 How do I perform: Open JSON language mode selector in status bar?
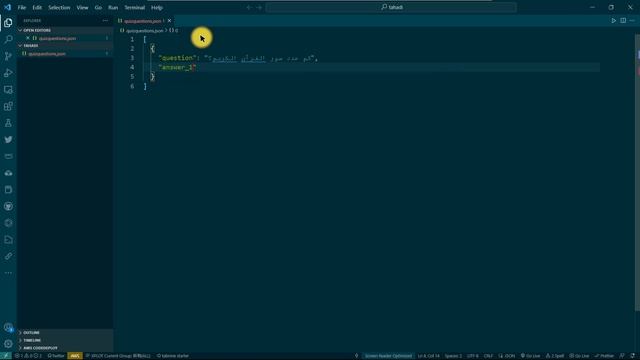[x=510, y=356]
